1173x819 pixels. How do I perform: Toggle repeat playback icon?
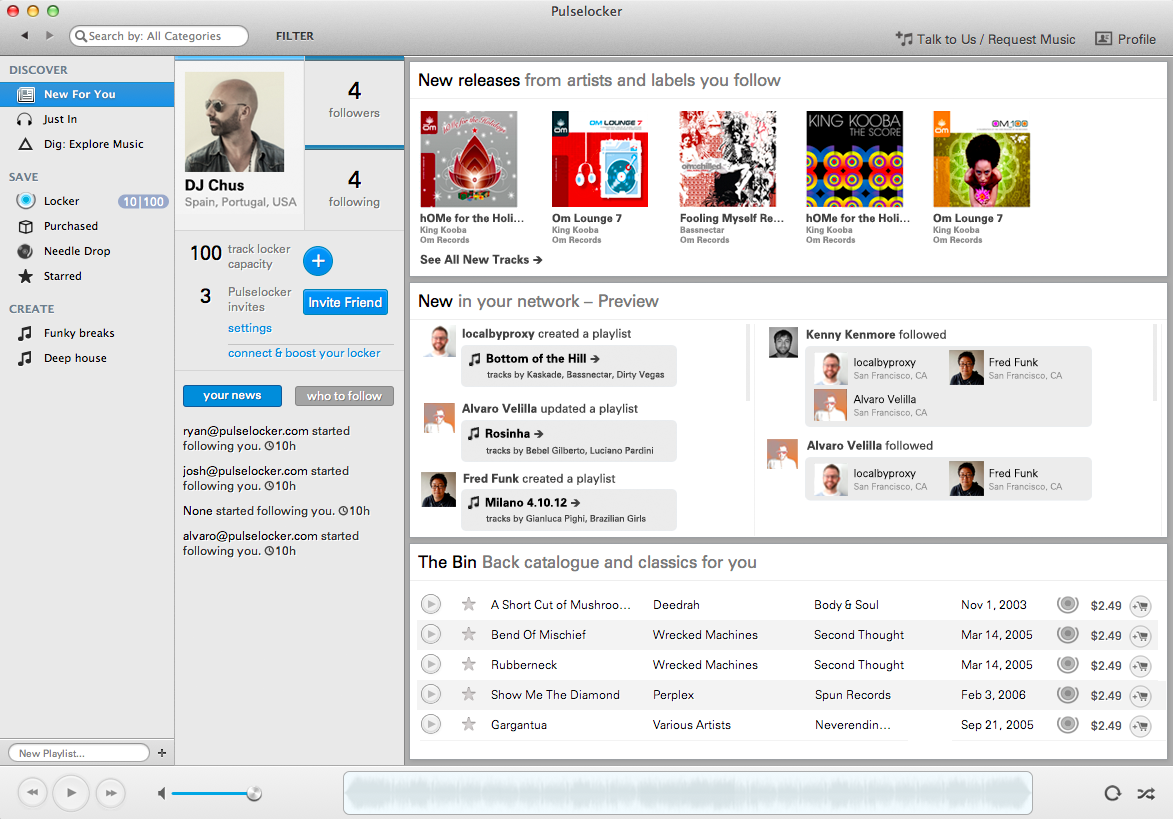pos(1112,794)
